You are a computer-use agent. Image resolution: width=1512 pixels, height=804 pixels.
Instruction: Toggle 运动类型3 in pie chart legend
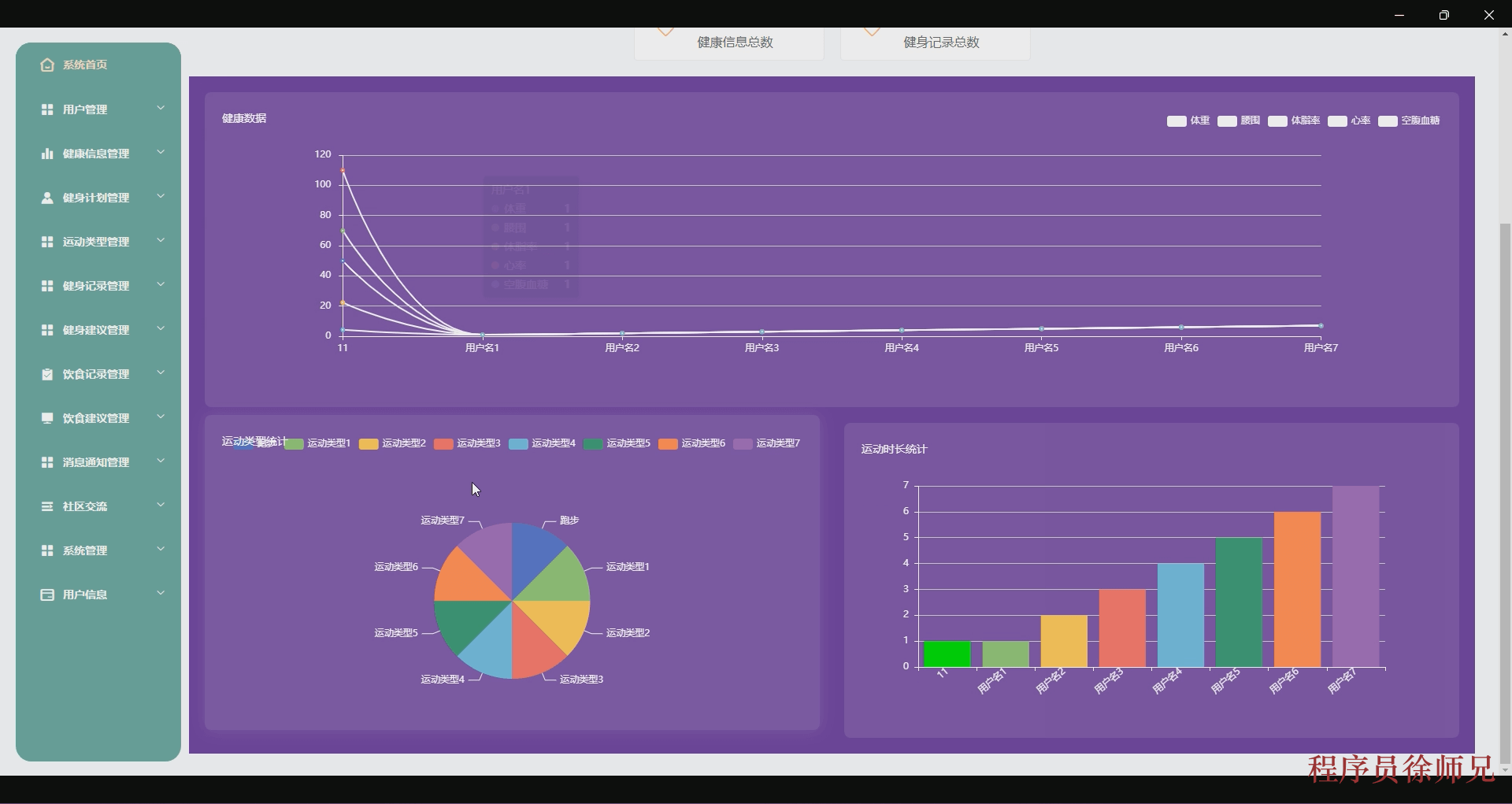click(467, 443)
